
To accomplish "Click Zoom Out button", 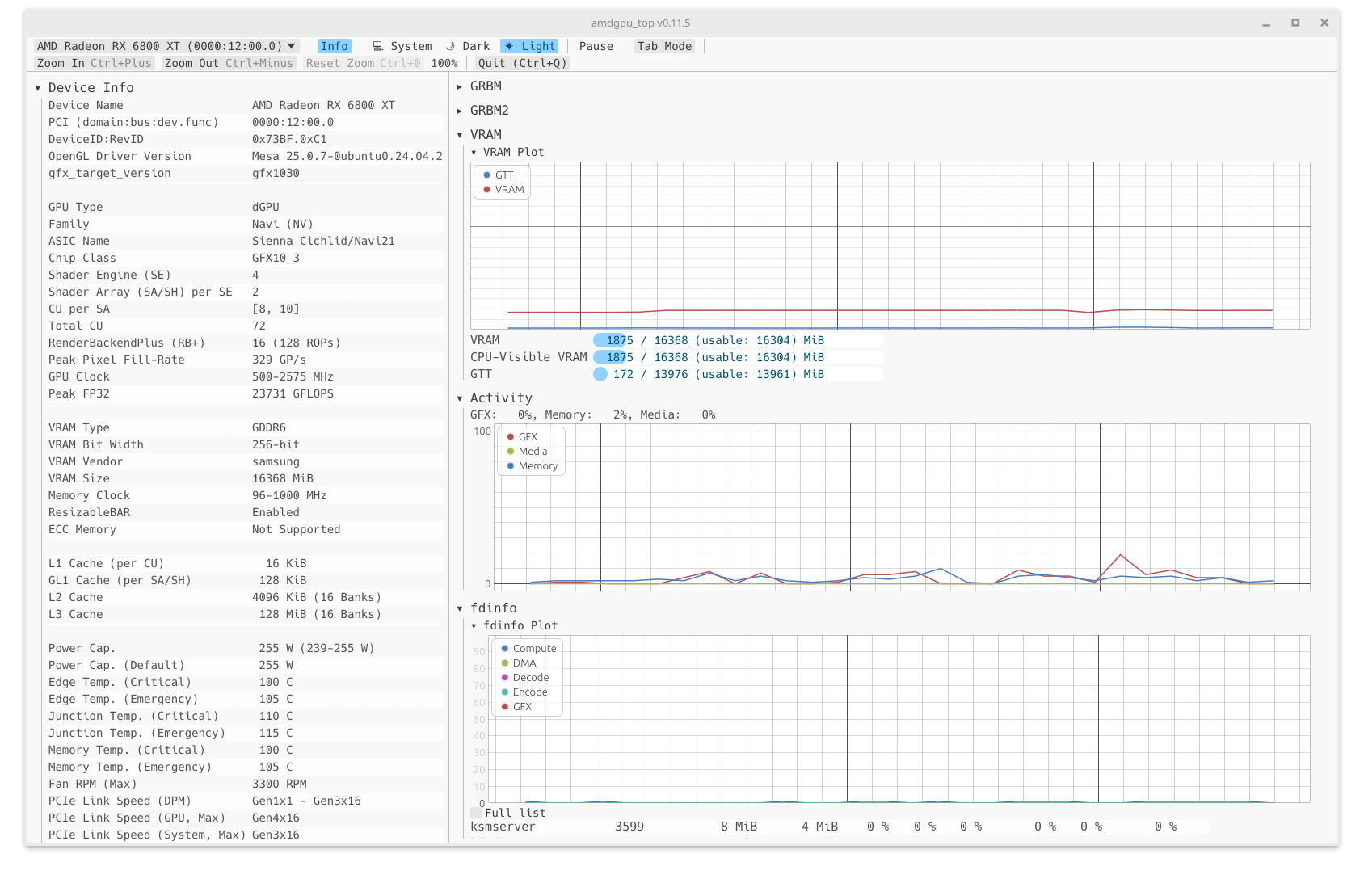I will coord(229,63).
